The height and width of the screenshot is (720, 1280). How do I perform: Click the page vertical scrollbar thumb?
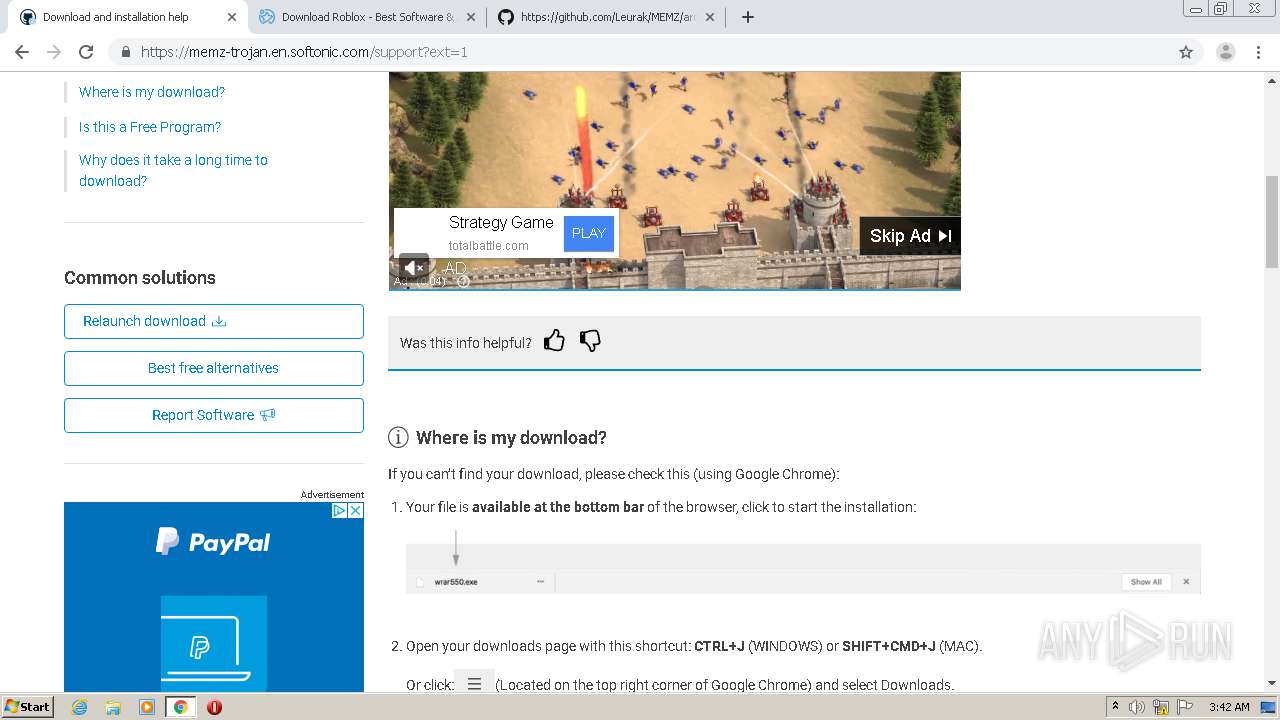1272,222
